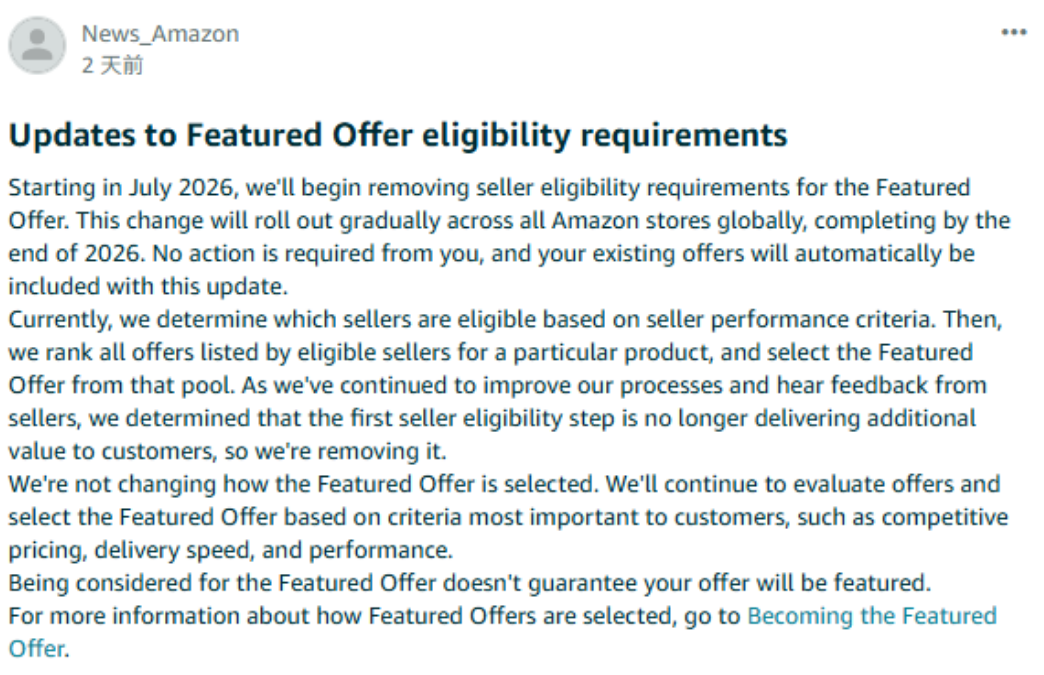
Task: Click the "2 天前" post timestamp
Action: pyautogui.click(x=112, y=65)
